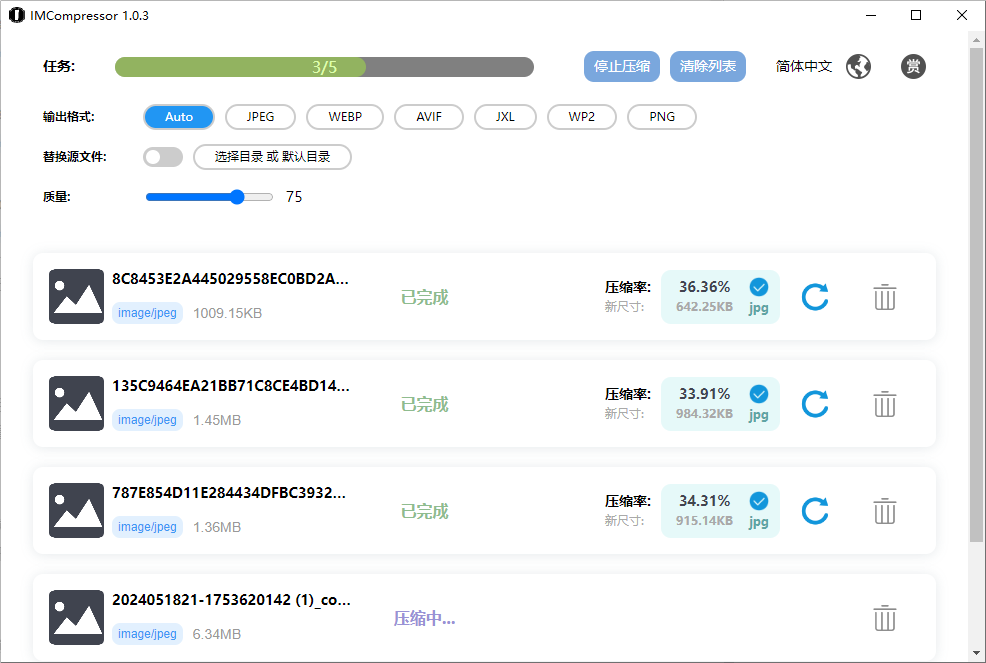Click the globe language icon
Screen dimensions: 986x663
858,67
